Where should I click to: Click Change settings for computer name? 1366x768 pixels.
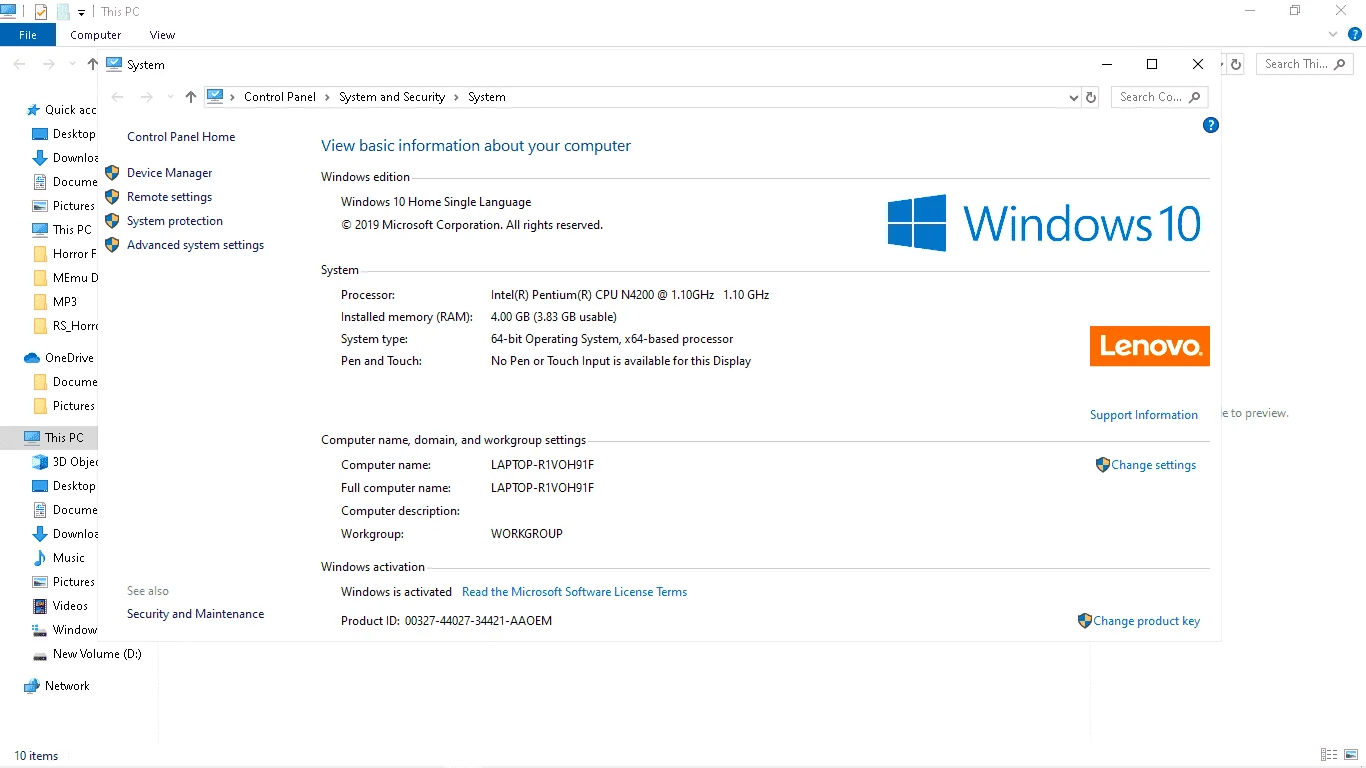coord(1154,465)
